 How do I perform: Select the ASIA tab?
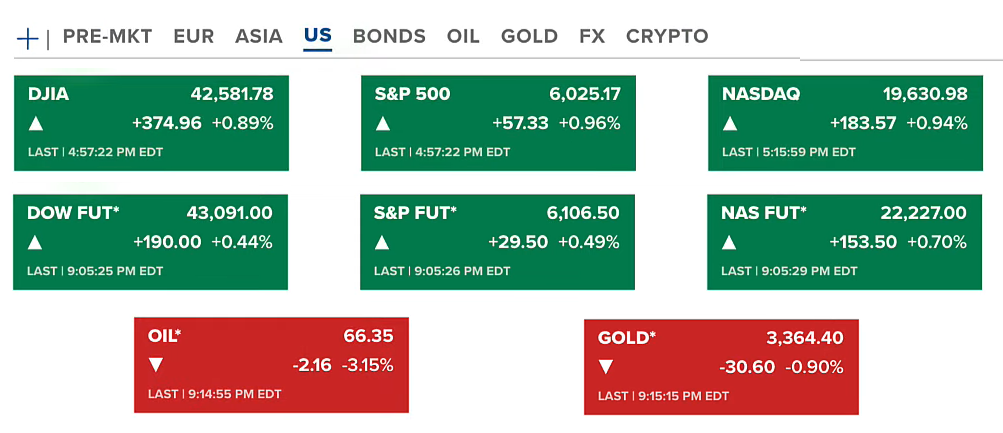coord(259,37)
